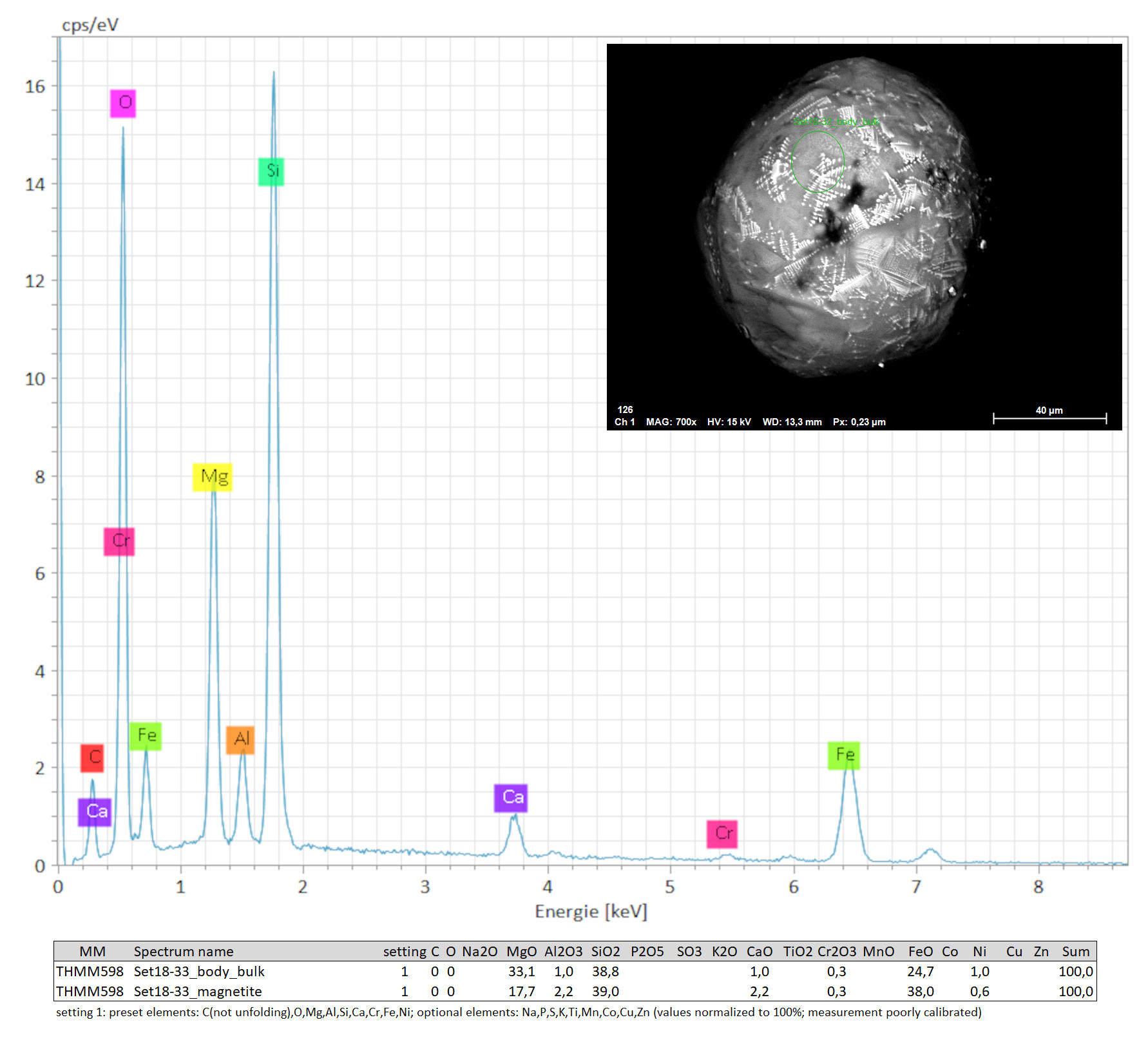The width and height of the screenshot is (1148, 1040).
Task: Click the SiO2 column header
Action: [606, 952]
